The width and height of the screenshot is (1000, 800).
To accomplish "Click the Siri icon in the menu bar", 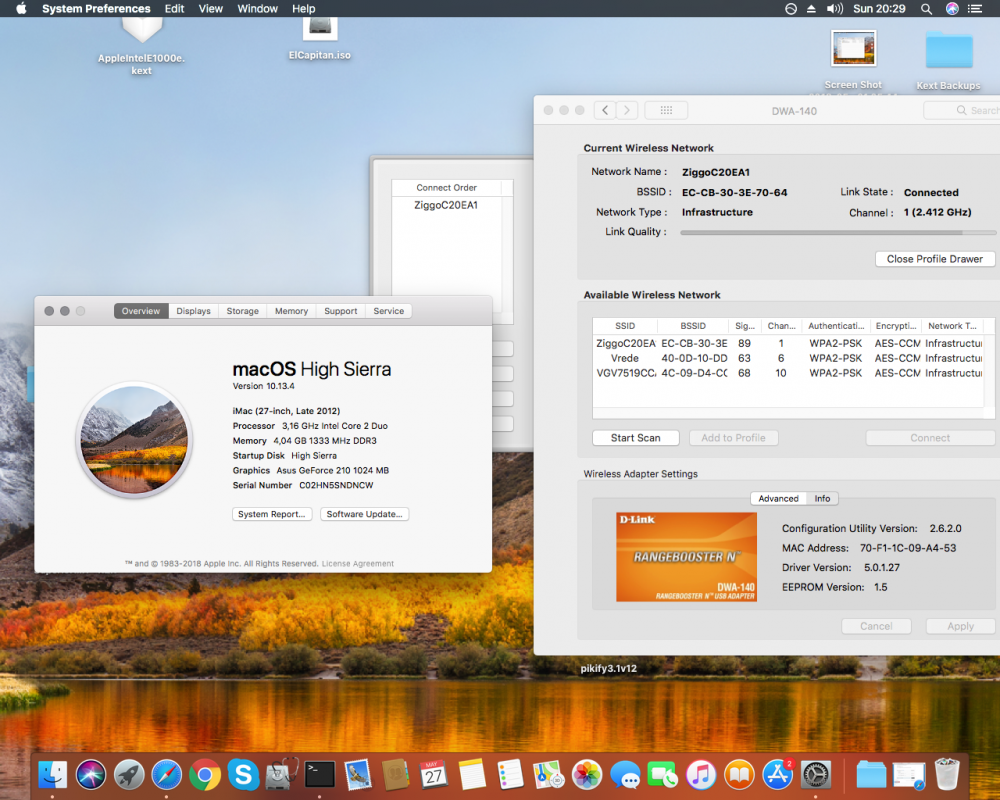I will tap(952, 8).
